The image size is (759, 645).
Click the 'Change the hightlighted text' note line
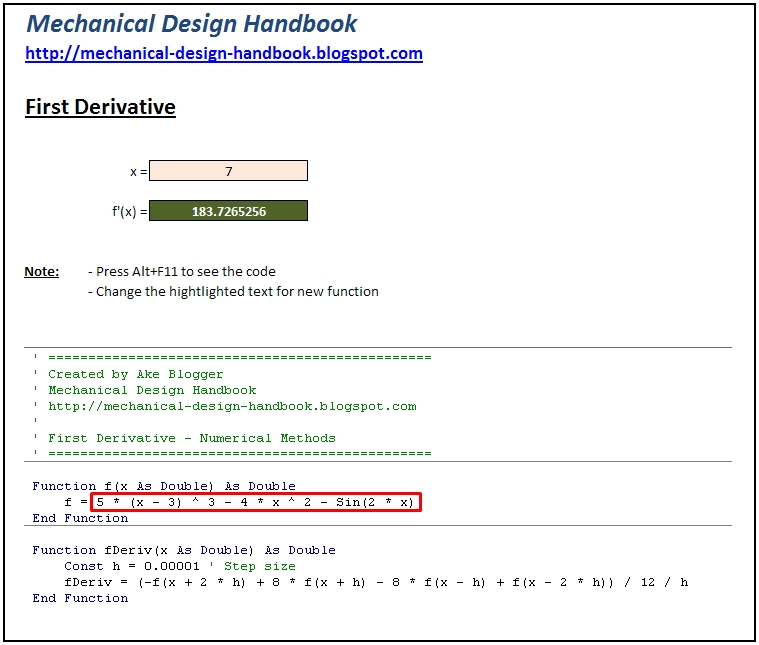click(x=233, y=292)
